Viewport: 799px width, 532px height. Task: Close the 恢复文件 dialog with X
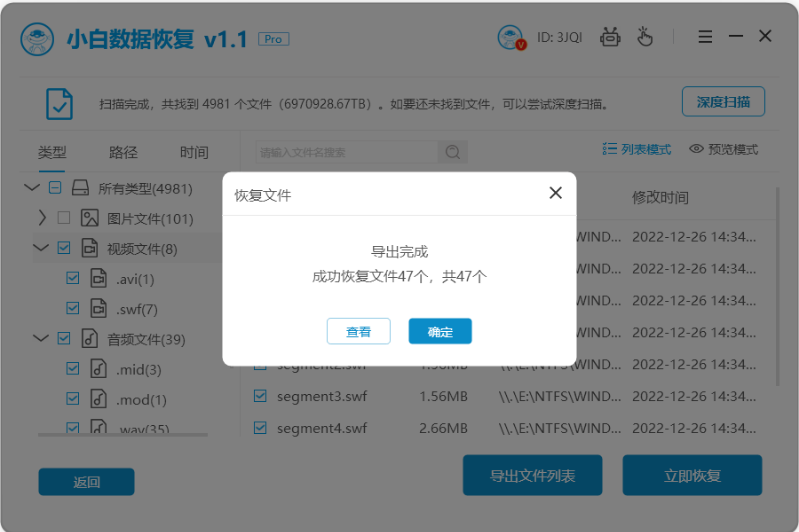(x=556, y=193)
